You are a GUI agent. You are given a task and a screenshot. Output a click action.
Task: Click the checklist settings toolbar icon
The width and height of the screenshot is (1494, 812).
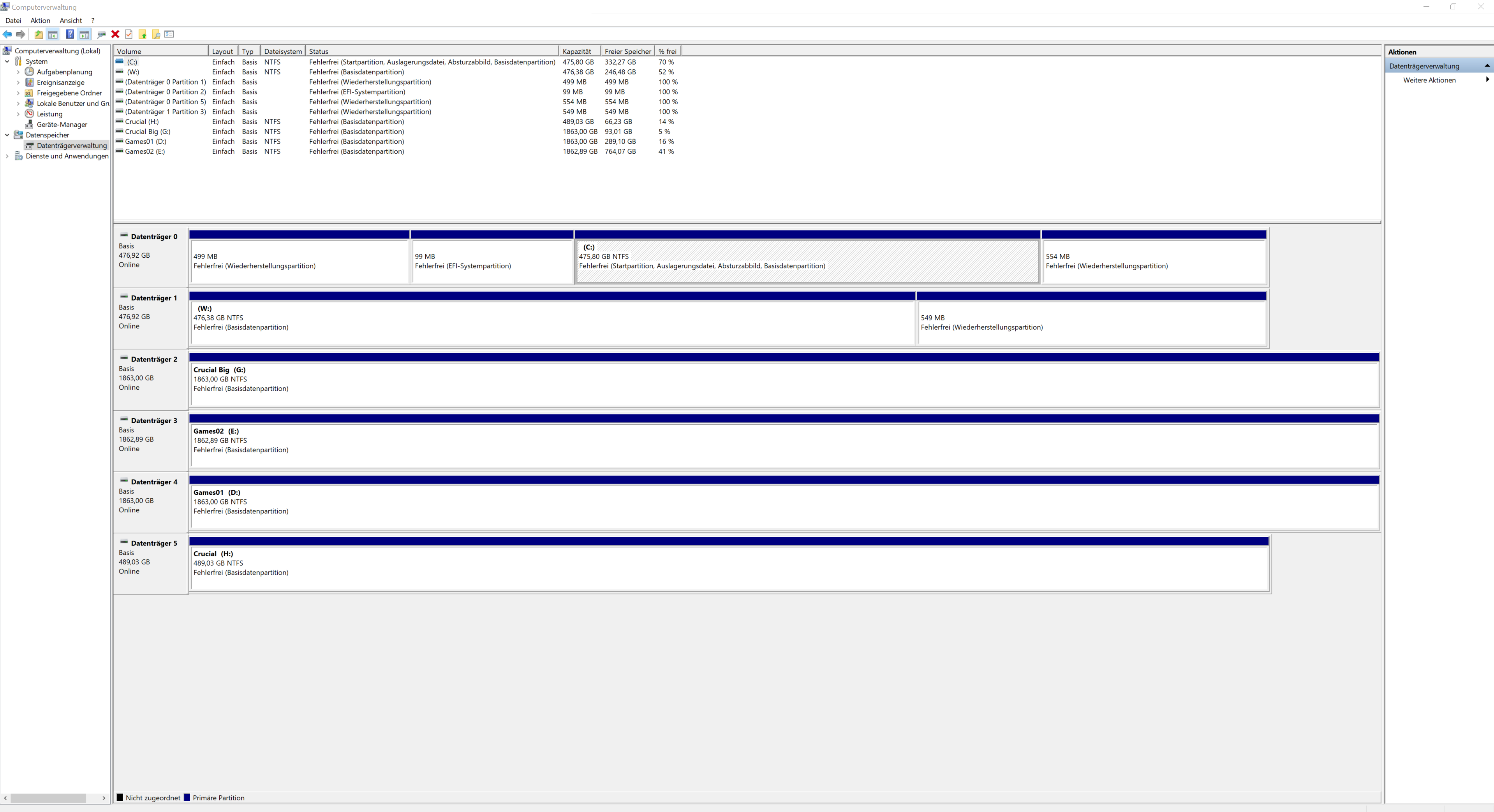click(x=169, y=34)
